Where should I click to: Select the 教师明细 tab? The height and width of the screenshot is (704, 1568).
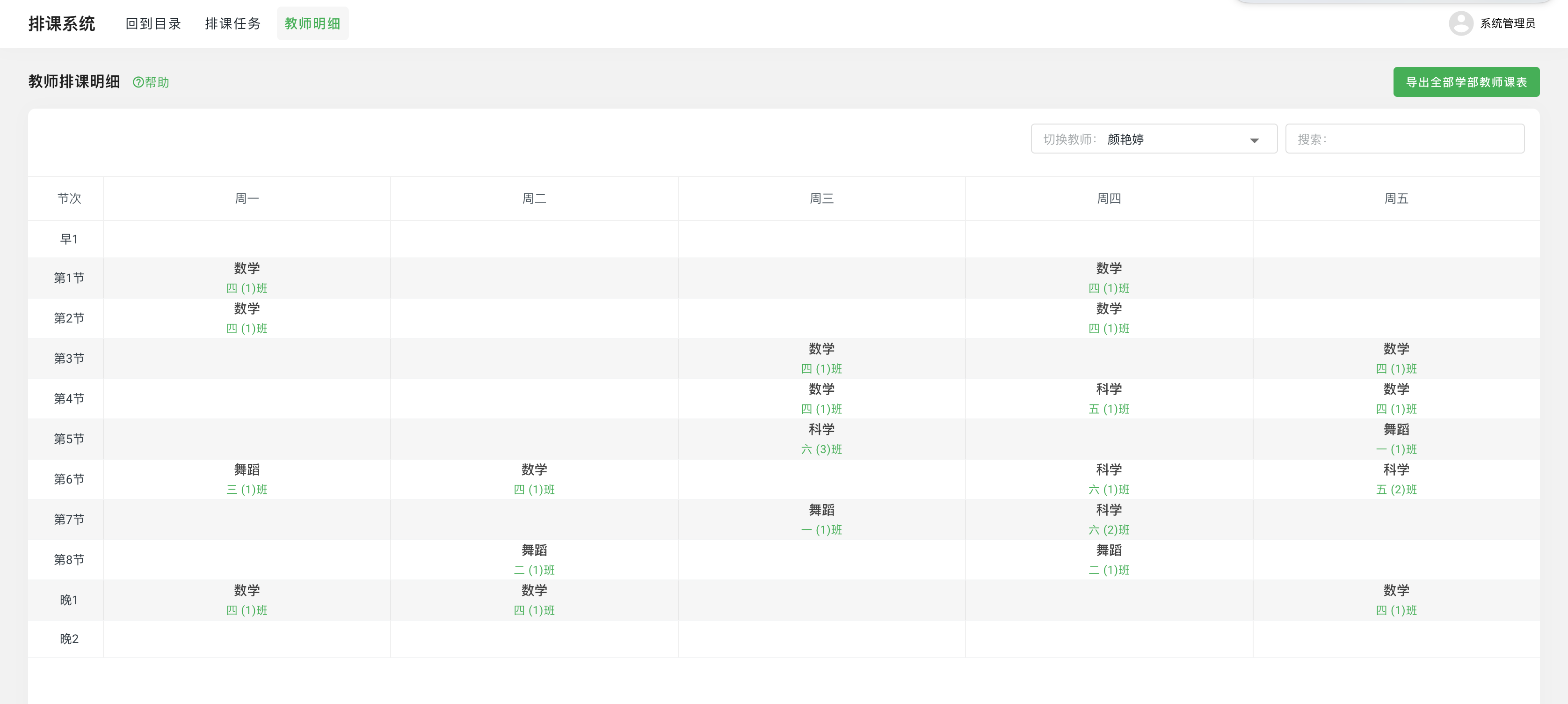tap(312, 24)
